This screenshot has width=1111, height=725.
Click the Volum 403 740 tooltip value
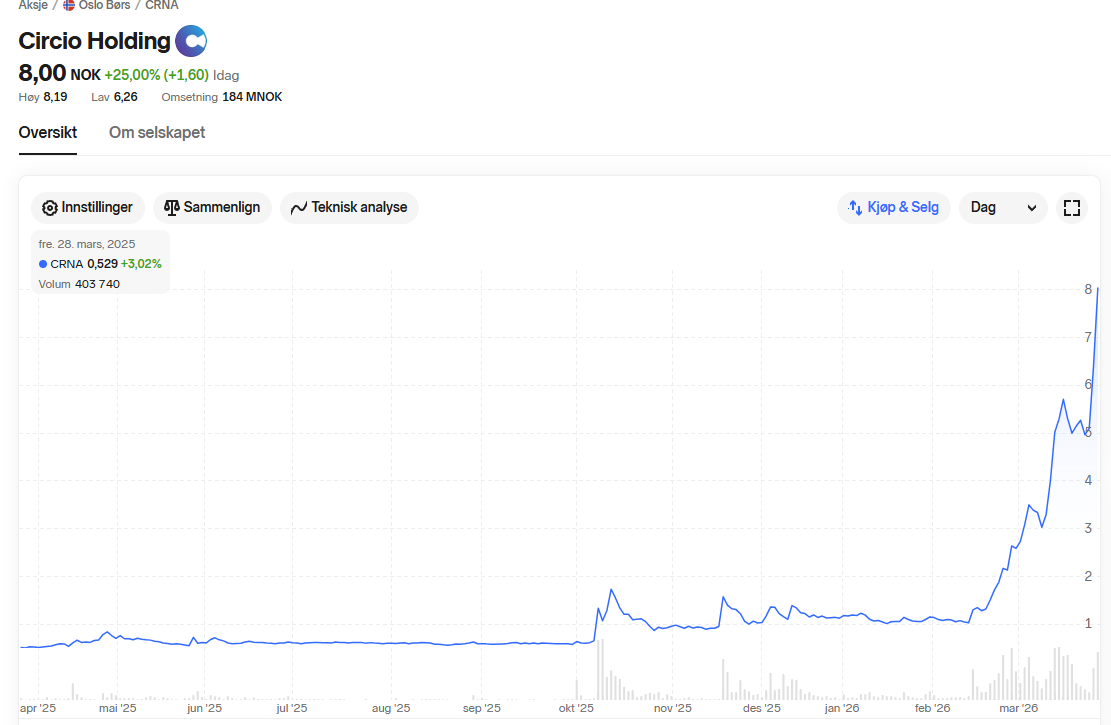click(x=97, y=284)
